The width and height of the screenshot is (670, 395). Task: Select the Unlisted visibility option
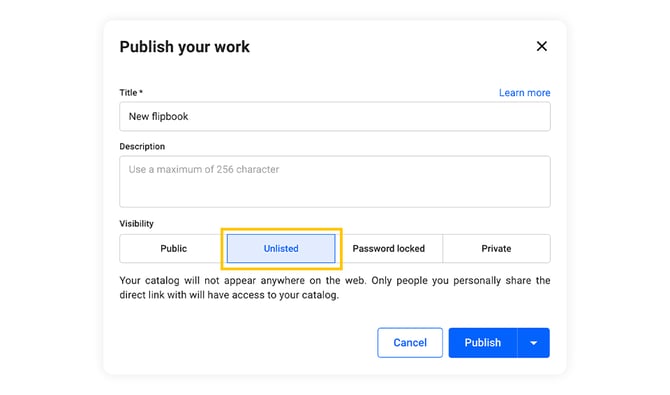[x=281, y=248]
